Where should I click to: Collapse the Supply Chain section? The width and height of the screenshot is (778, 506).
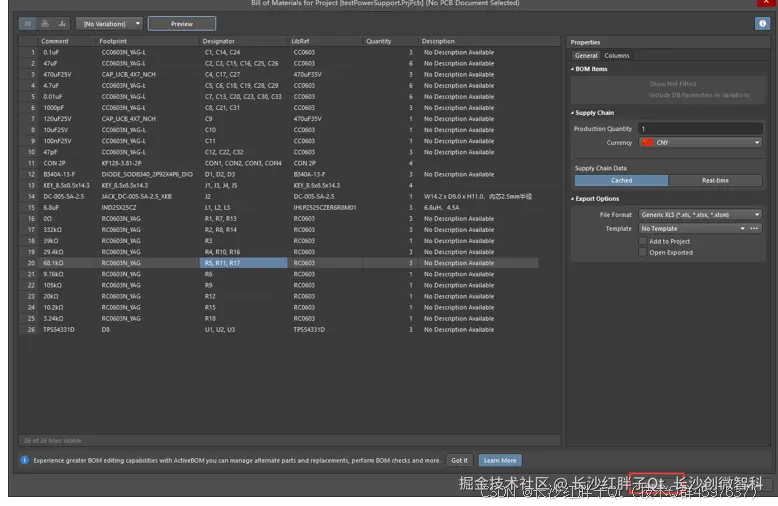pos(592,113)
